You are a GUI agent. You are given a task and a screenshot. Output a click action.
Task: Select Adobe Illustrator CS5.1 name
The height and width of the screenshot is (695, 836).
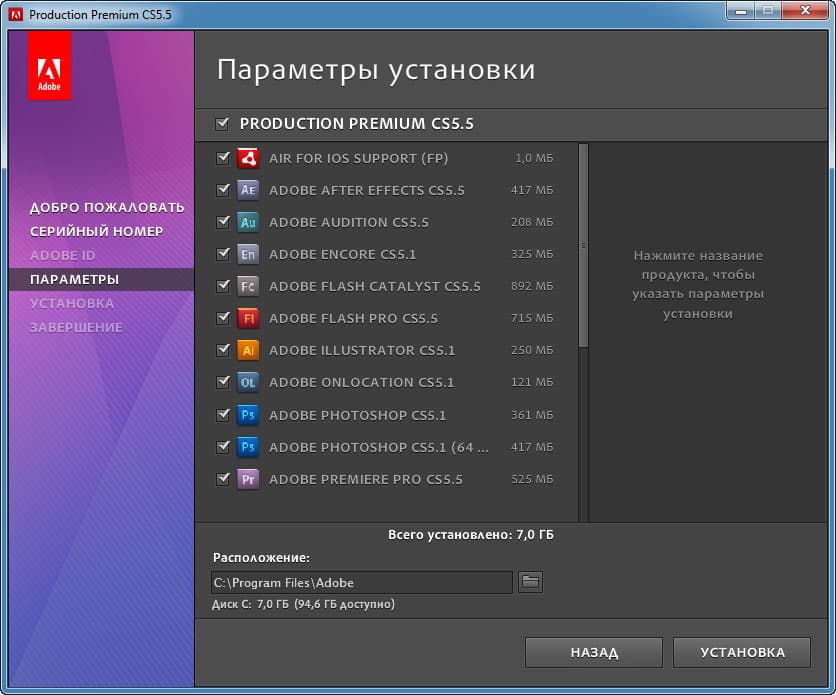(362, 350)
